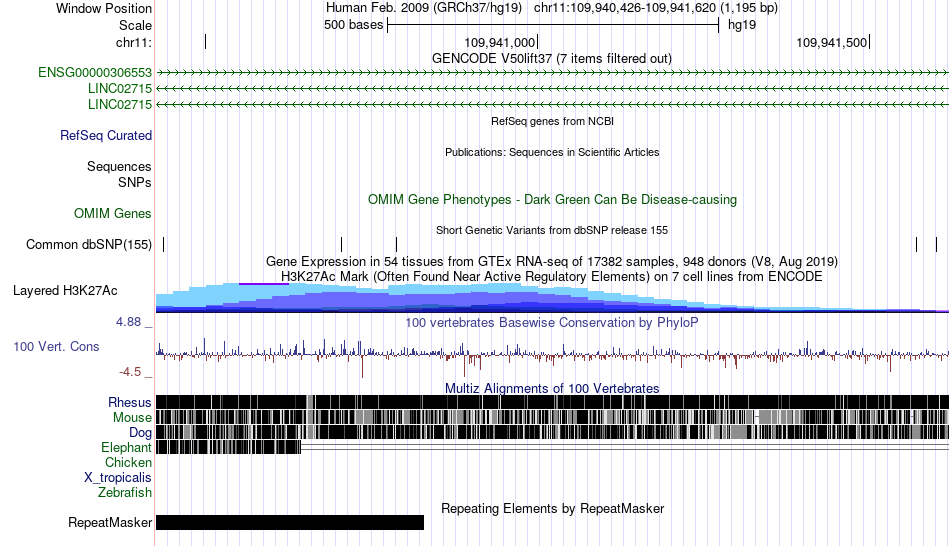This screenshot has width=950, height=546.
Task: Click the RefSeq Curated track label
Action: pyautogui.click(x=106, y=136)
